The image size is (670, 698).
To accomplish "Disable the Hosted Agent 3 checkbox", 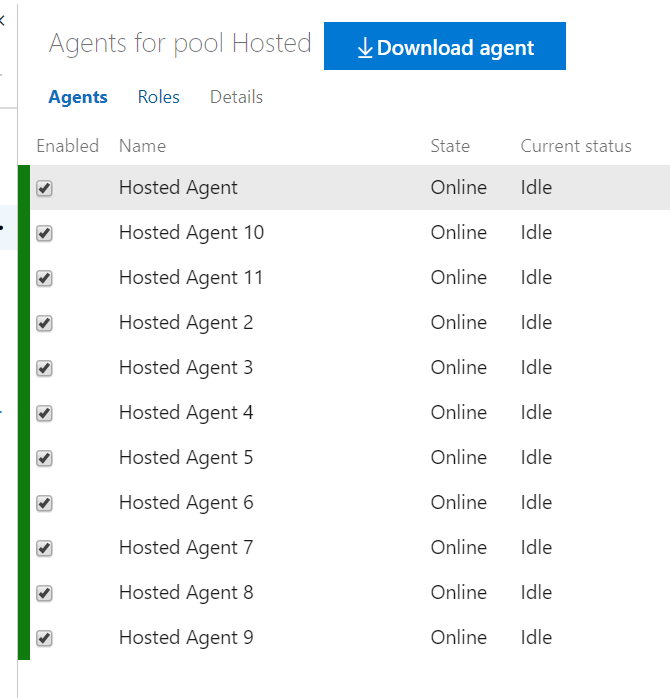I will point(44,368).
